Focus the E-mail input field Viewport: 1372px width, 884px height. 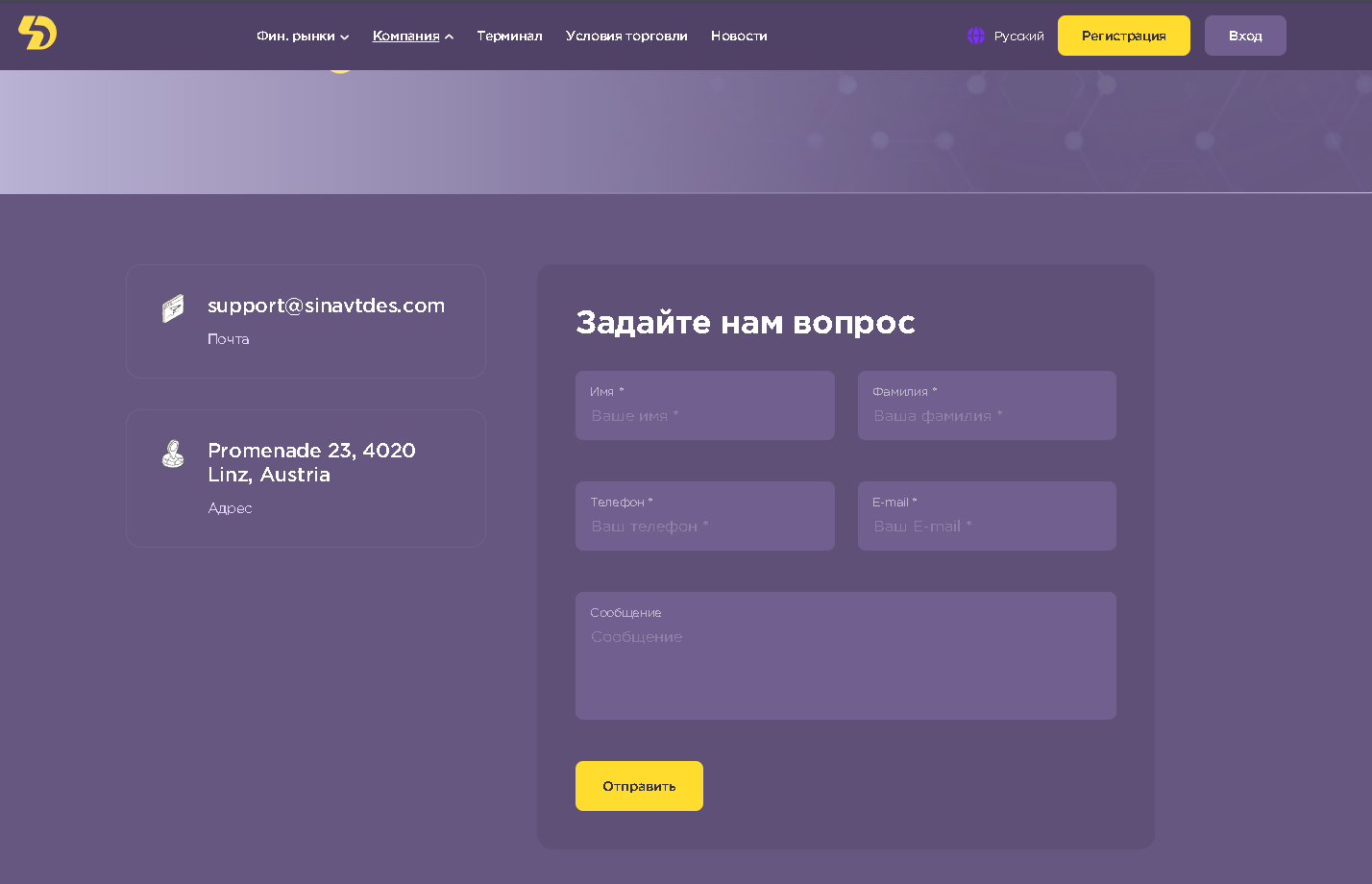987,516
